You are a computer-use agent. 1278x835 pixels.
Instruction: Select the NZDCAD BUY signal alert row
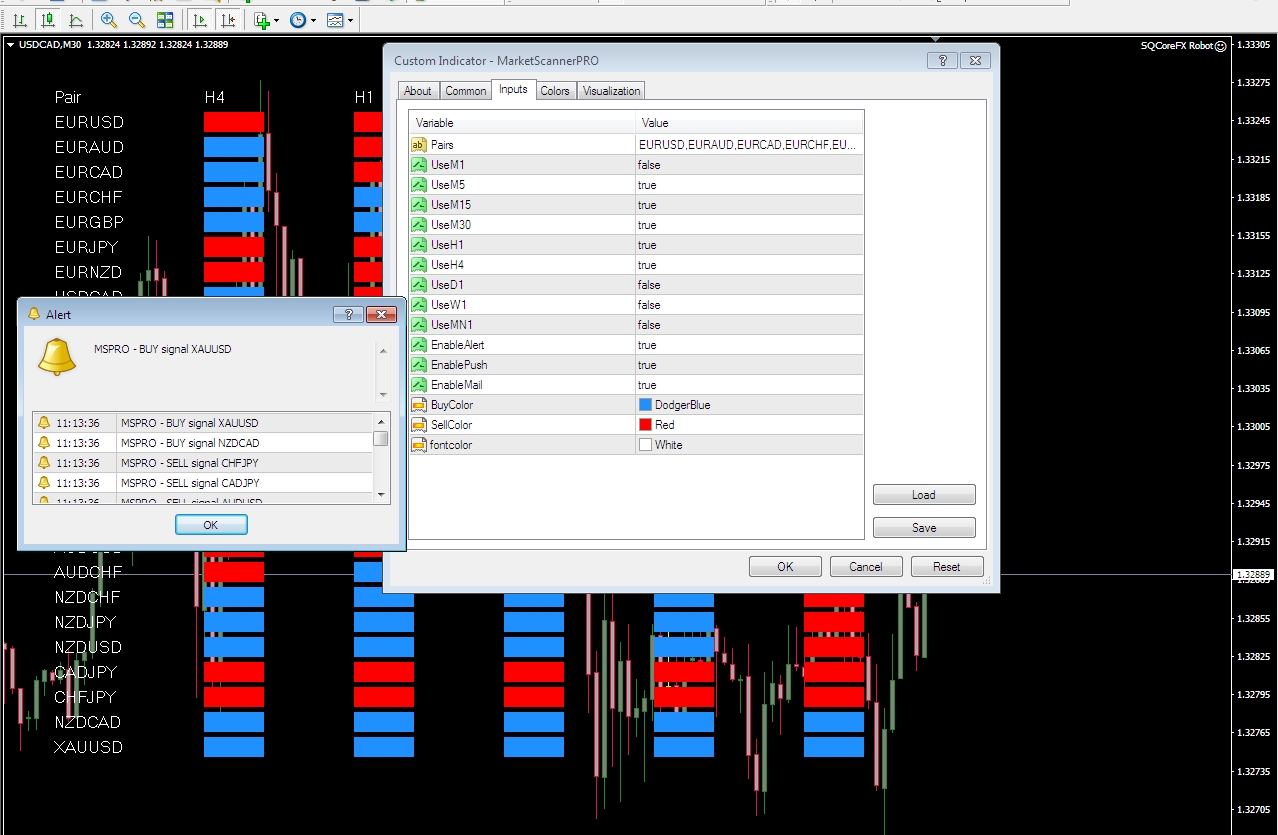tap(189, 443)
